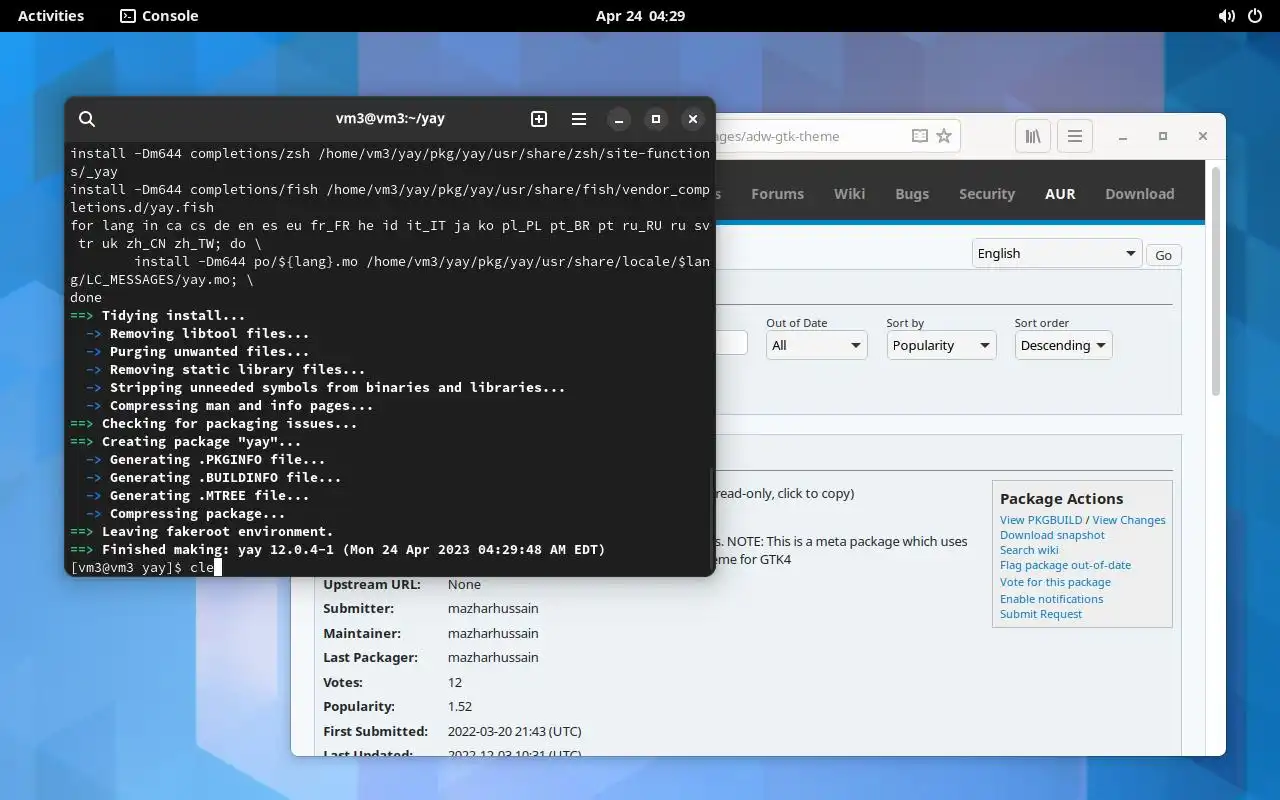Click the 'Leaving fakeroot environment.' line

pyautogui.click(x=202, y=531)
